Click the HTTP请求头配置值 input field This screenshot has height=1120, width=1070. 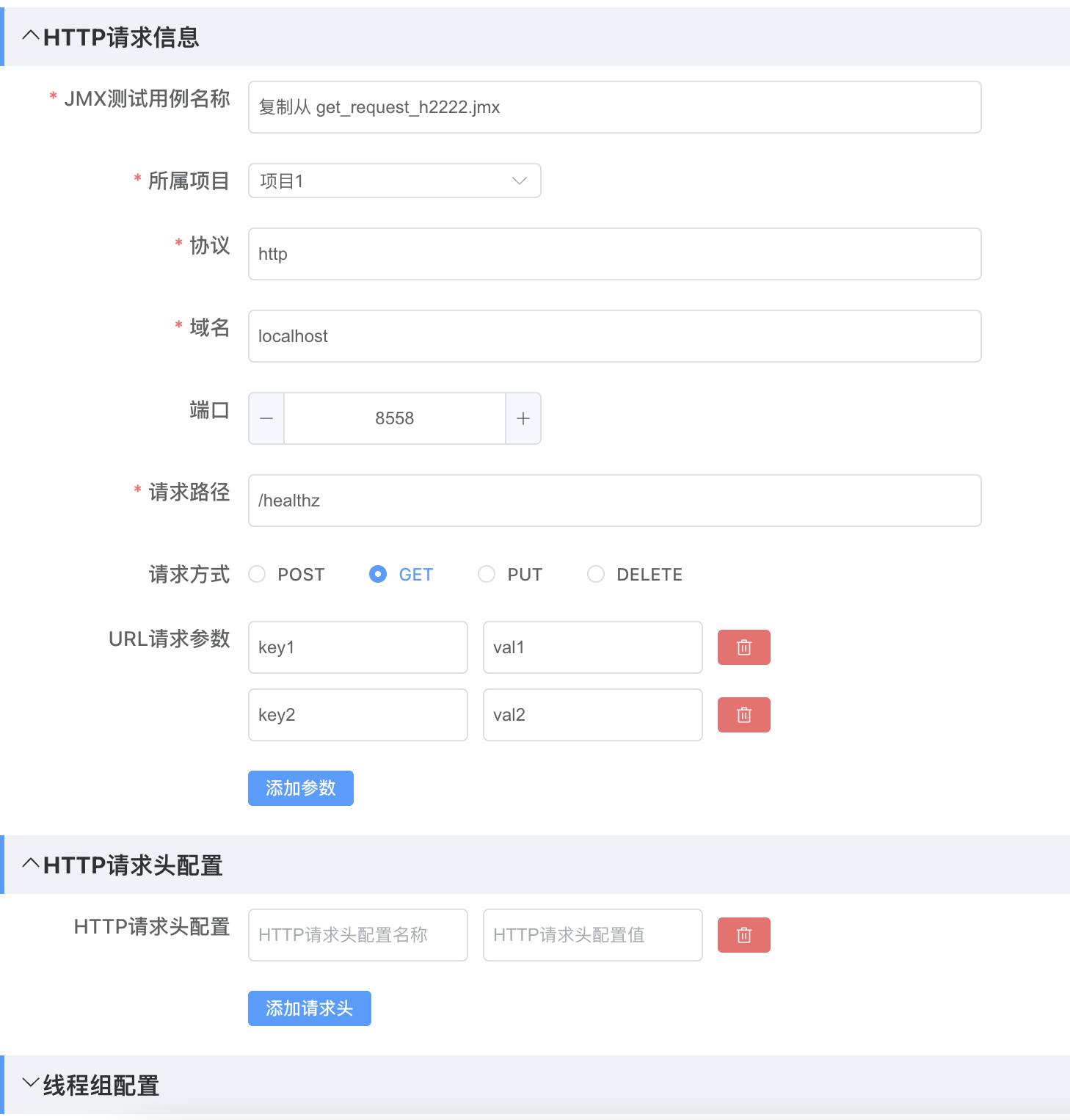click(593, 935)
